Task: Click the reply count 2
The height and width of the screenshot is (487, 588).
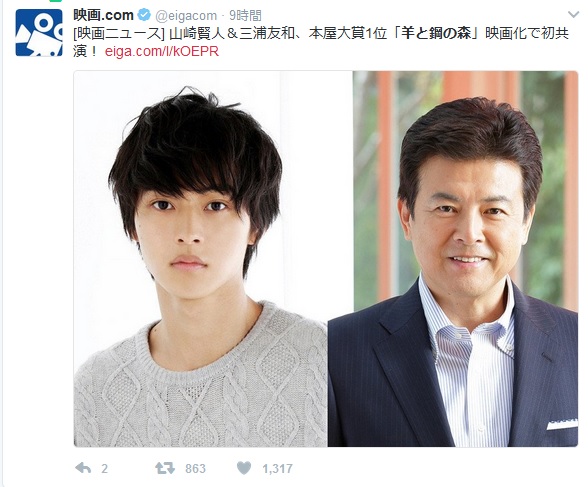Action: pyautogui.click(x=104, y=468)
